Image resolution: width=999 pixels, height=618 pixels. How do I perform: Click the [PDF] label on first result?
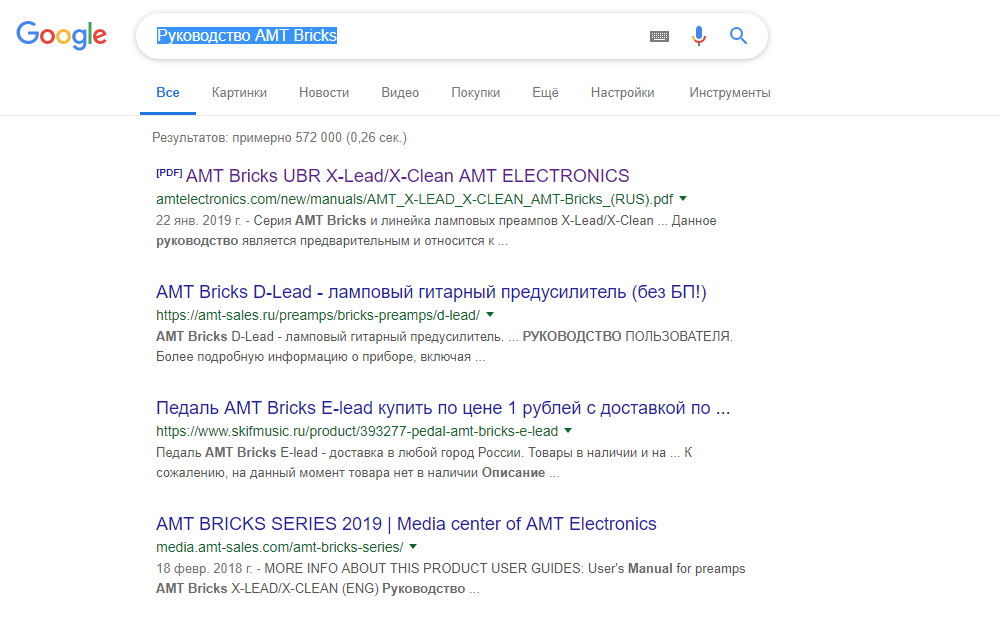tap(169, 173)
